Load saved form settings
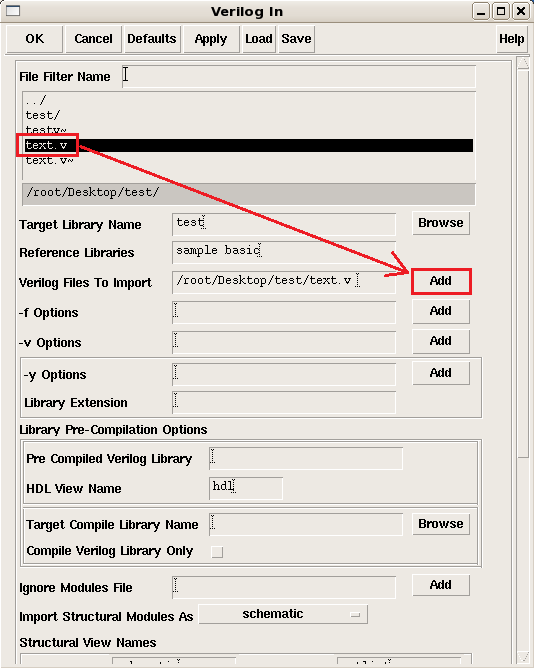This screenshot has width=534, height=668. tap(259, 39)
